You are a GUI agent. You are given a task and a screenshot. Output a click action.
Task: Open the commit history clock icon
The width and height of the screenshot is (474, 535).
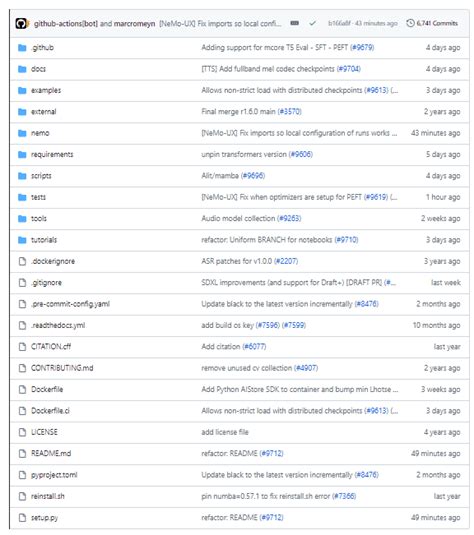[x=410, y=23]
